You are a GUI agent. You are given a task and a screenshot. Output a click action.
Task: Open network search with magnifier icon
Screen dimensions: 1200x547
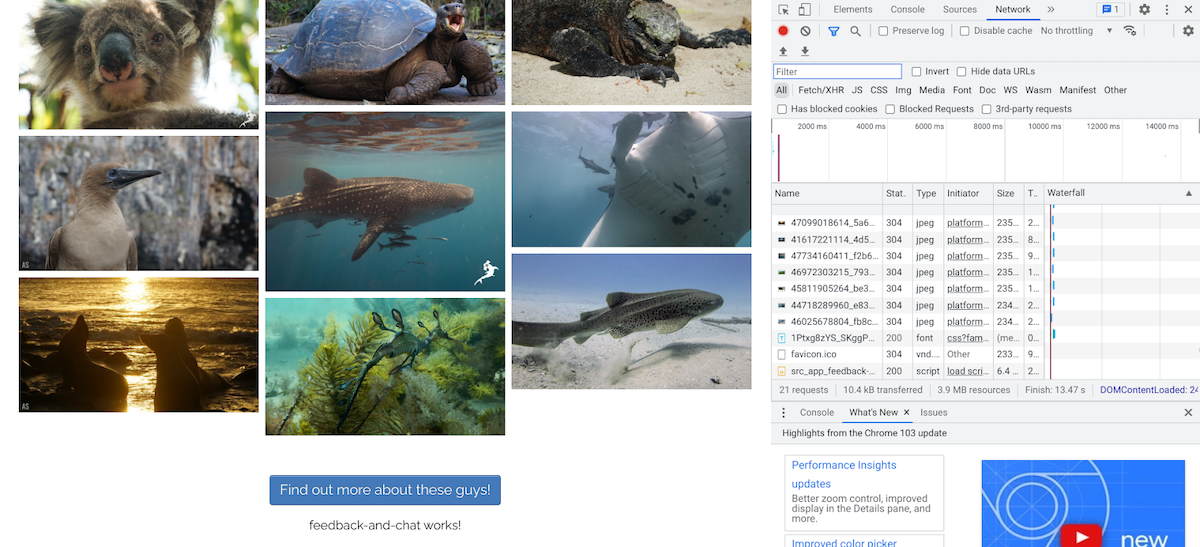tap(855, 31)
